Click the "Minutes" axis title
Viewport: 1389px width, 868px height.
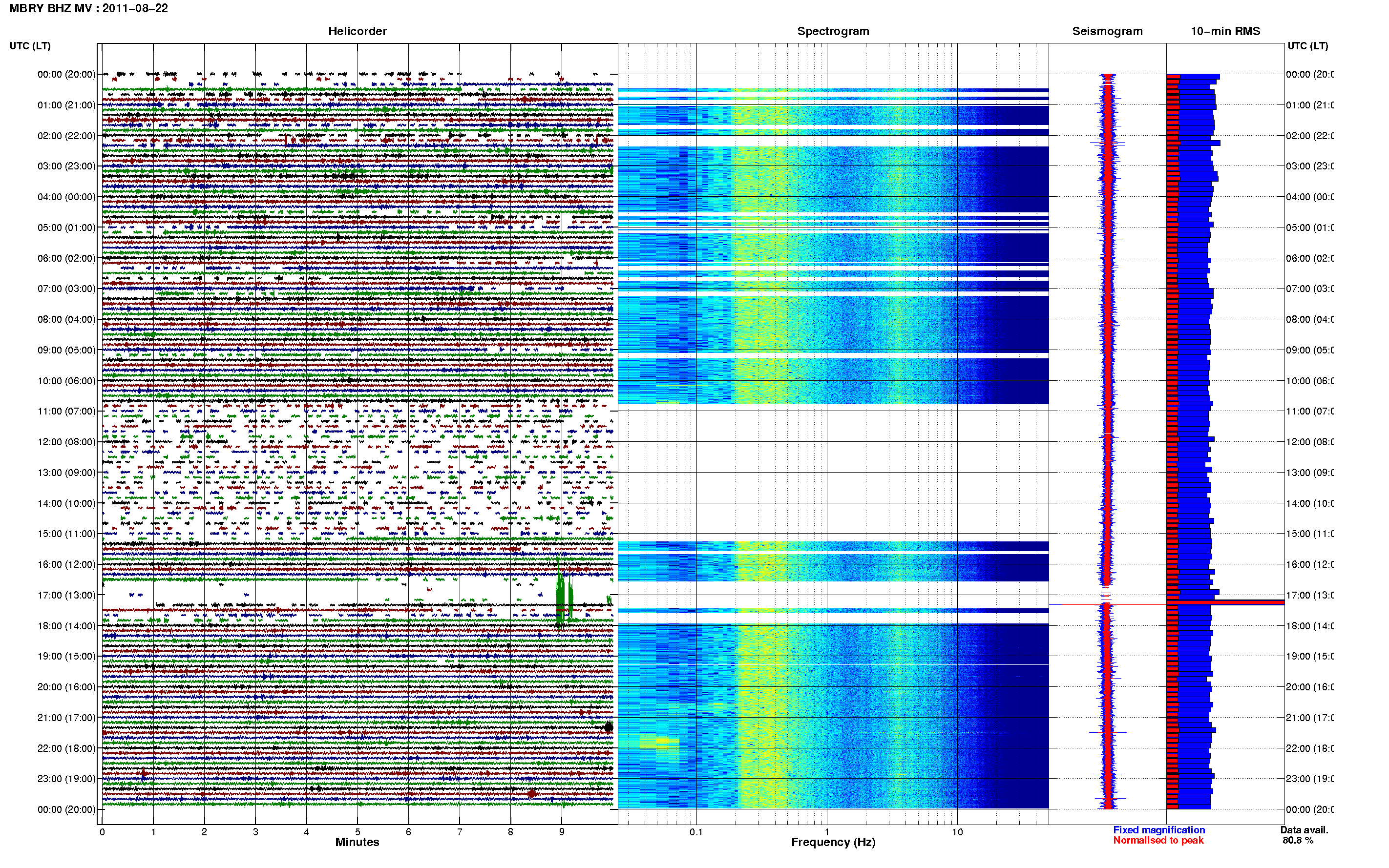tap(357, 842)
